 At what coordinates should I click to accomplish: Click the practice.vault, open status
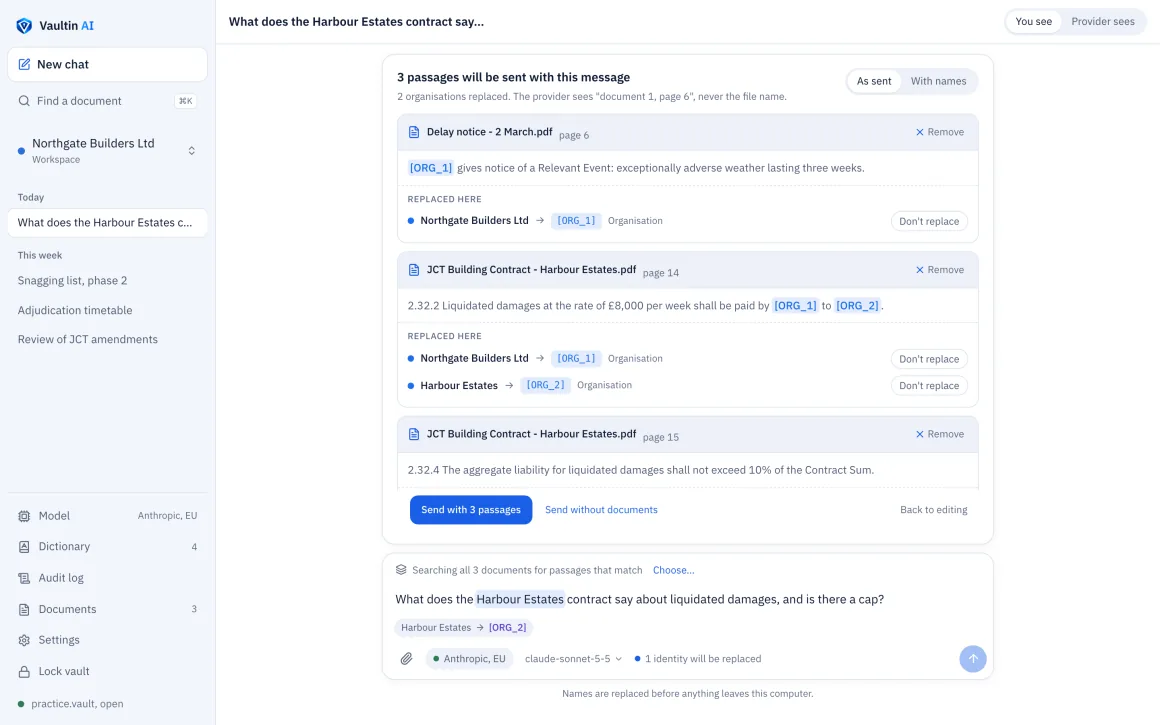71,704
